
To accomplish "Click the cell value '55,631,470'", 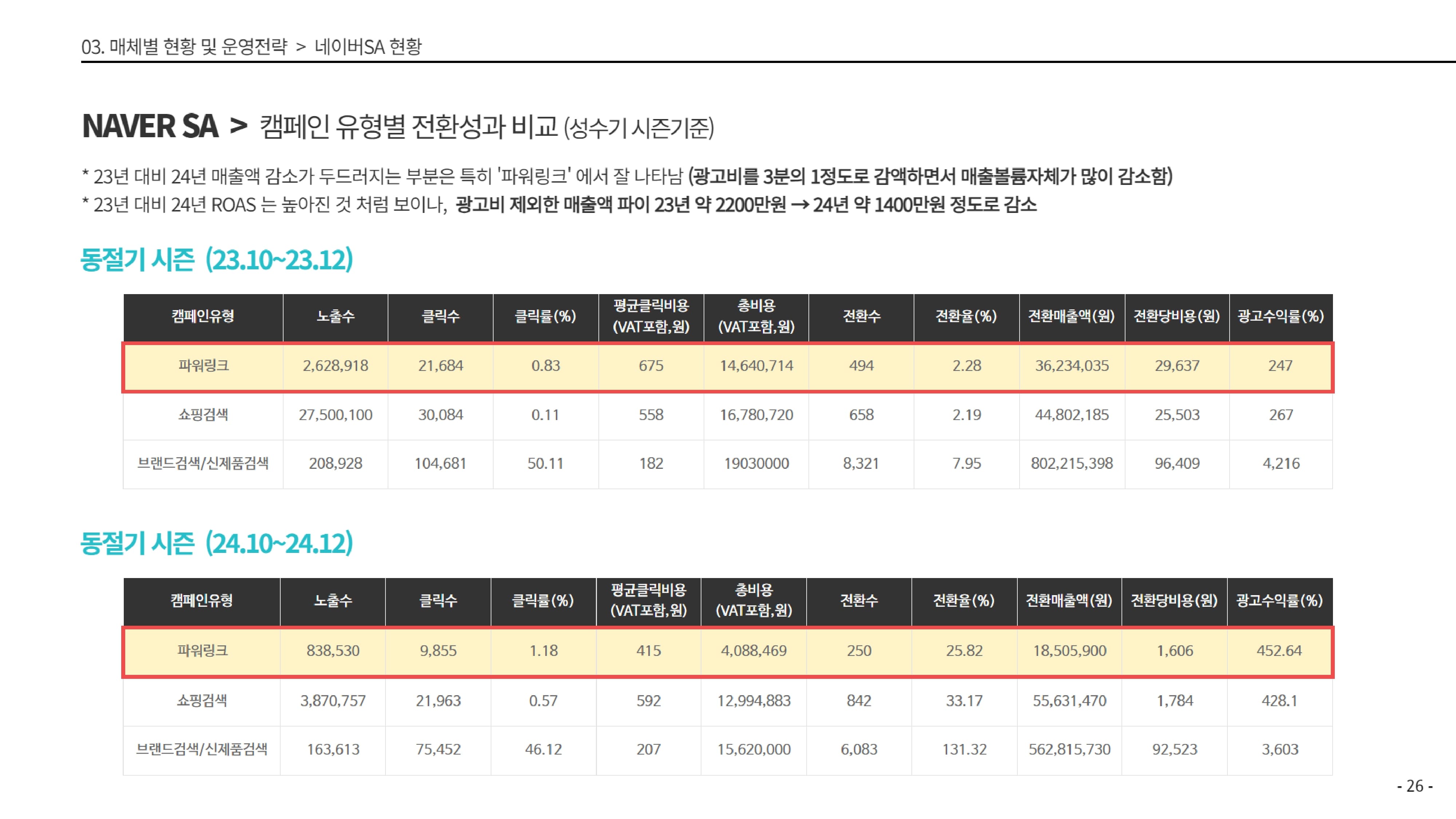I will 1070,701.
